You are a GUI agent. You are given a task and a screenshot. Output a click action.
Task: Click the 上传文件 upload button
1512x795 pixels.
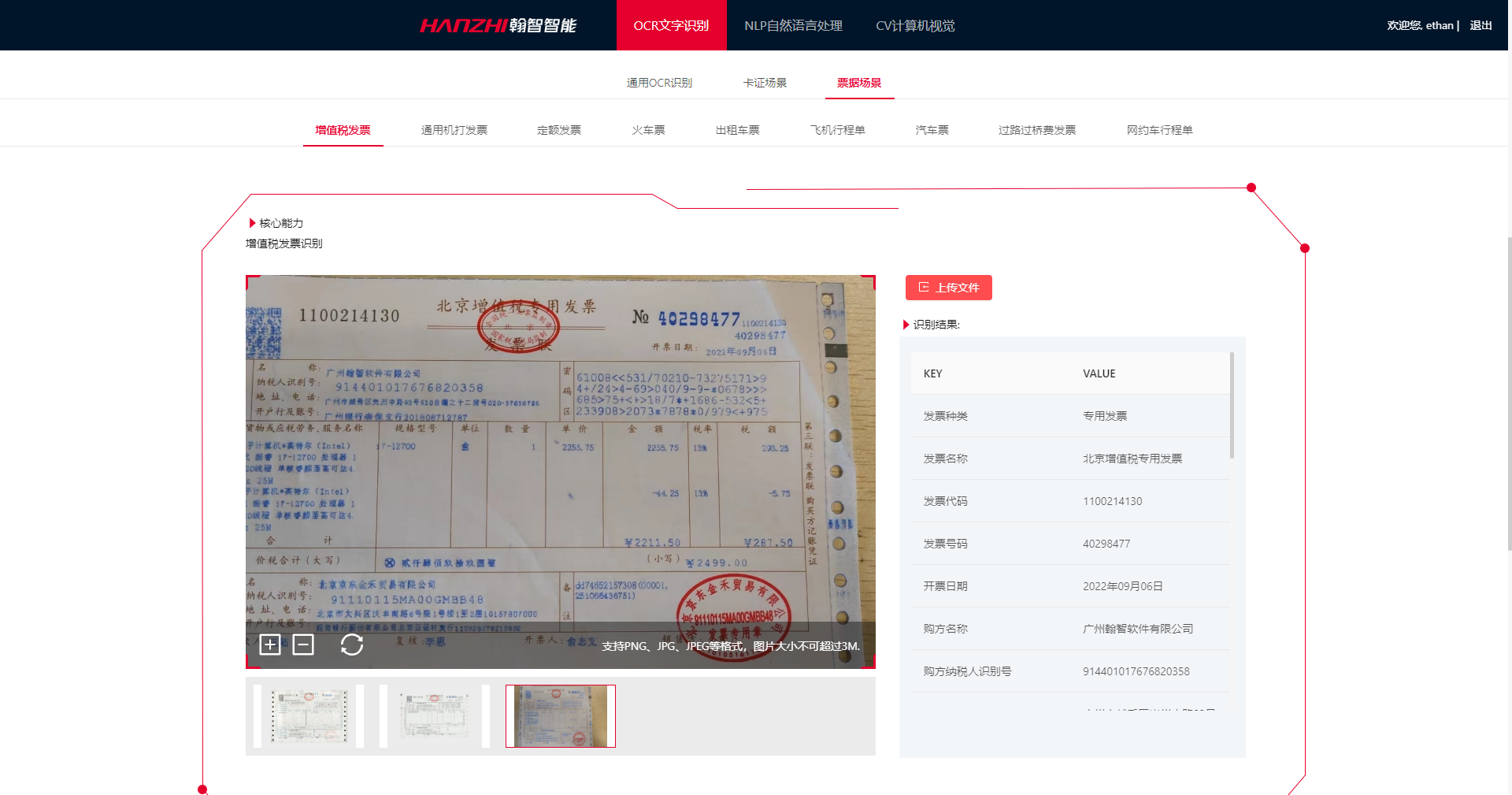949,288
